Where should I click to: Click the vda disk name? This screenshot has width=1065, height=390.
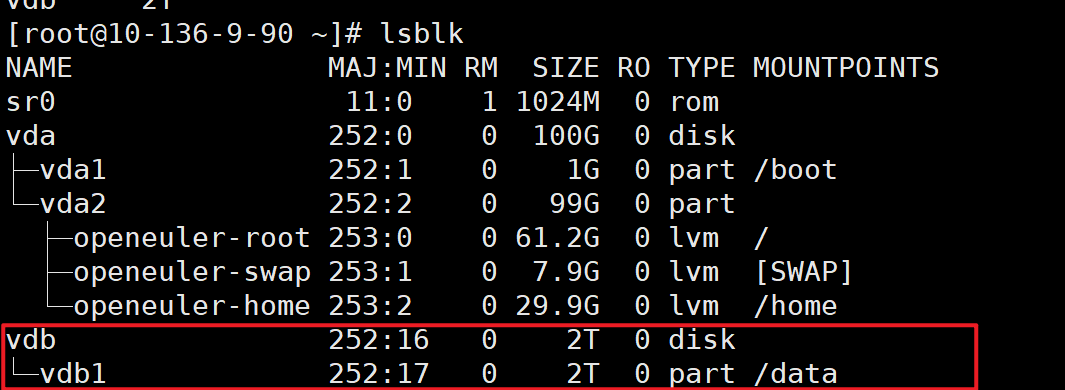pos(30,136)
